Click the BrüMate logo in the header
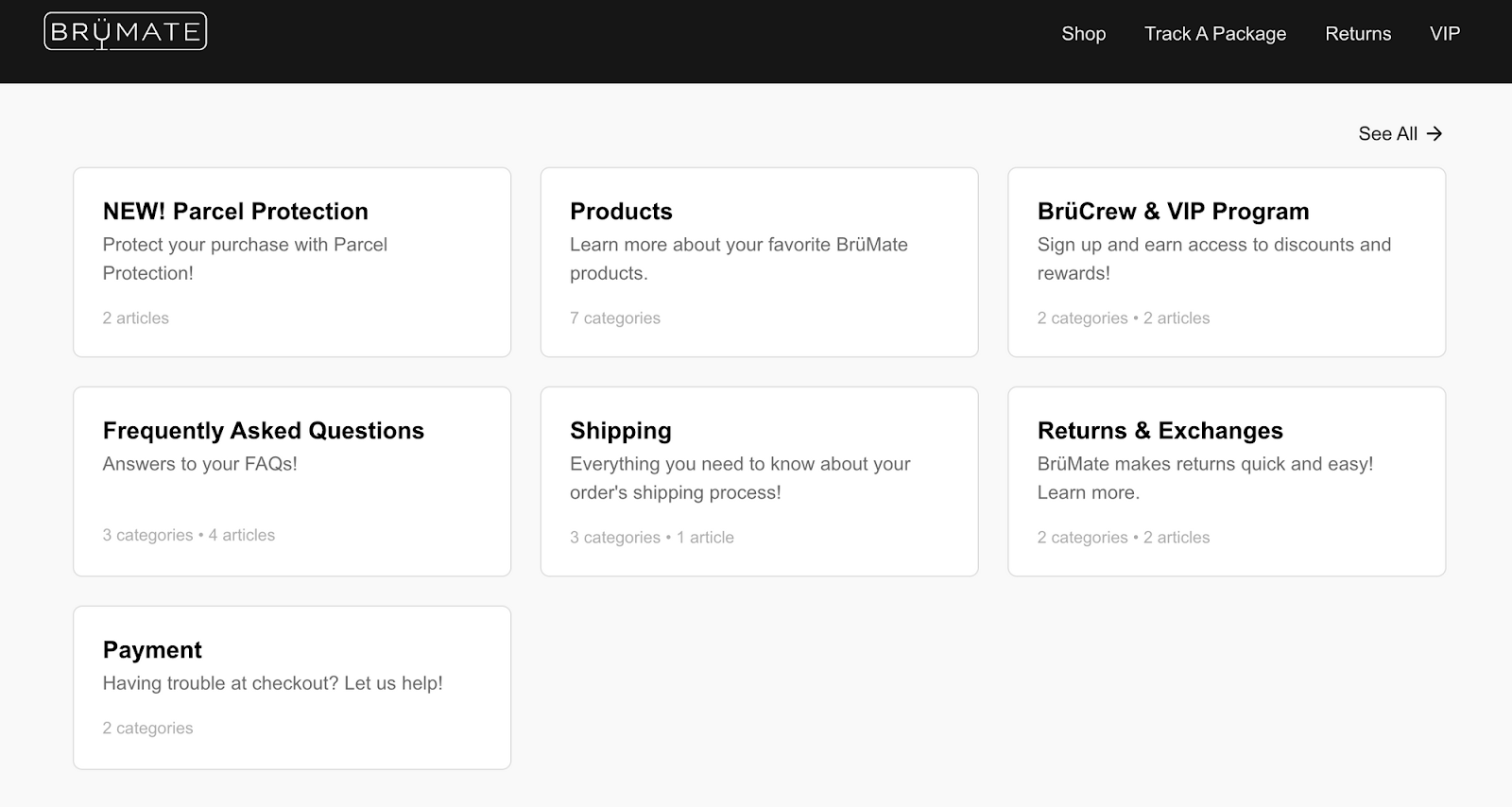 [x=126, y=32]
